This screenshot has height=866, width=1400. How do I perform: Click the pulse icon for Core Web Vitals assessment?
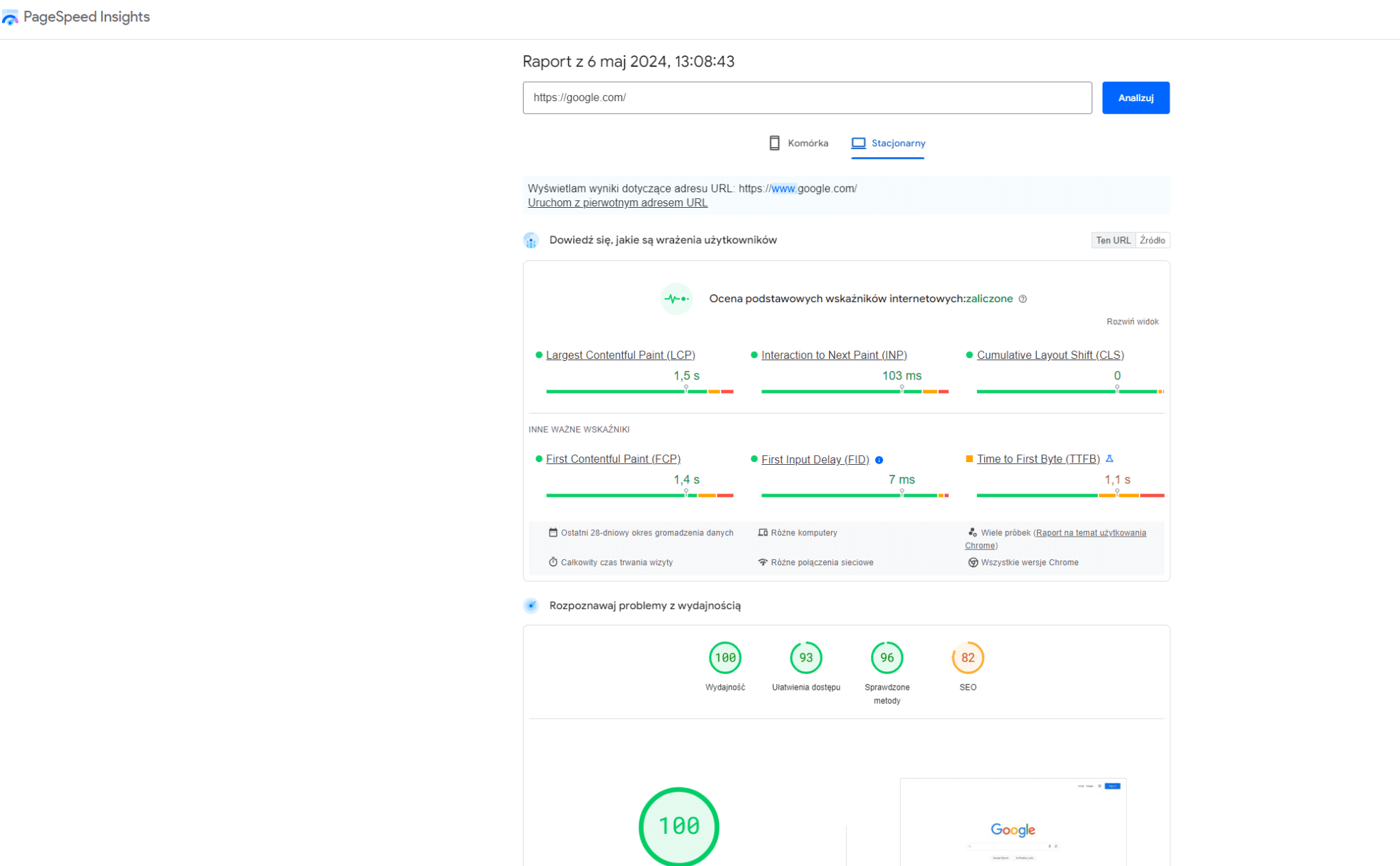tap(676, 299)
